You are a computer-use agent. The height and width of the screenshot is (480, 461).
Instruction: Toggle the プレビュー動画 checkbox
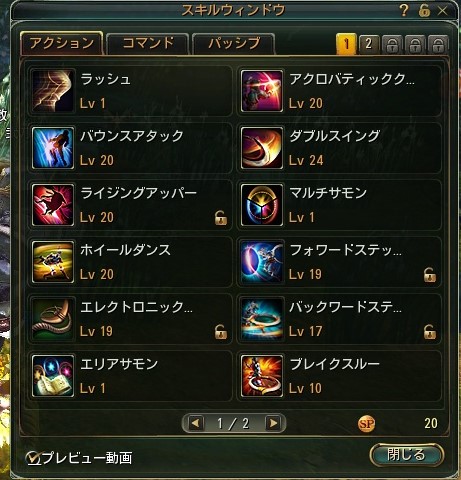[33, 458]
